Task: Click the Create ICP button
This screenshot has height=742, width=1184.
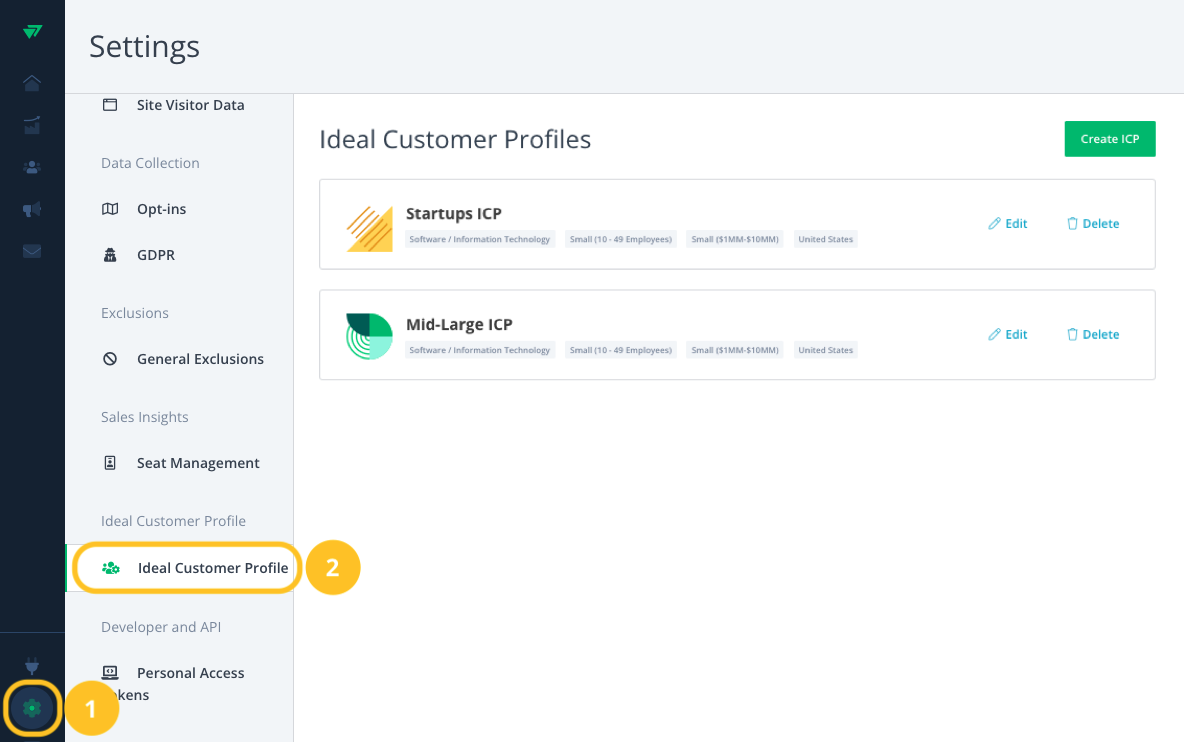Action: [1109, 139]
